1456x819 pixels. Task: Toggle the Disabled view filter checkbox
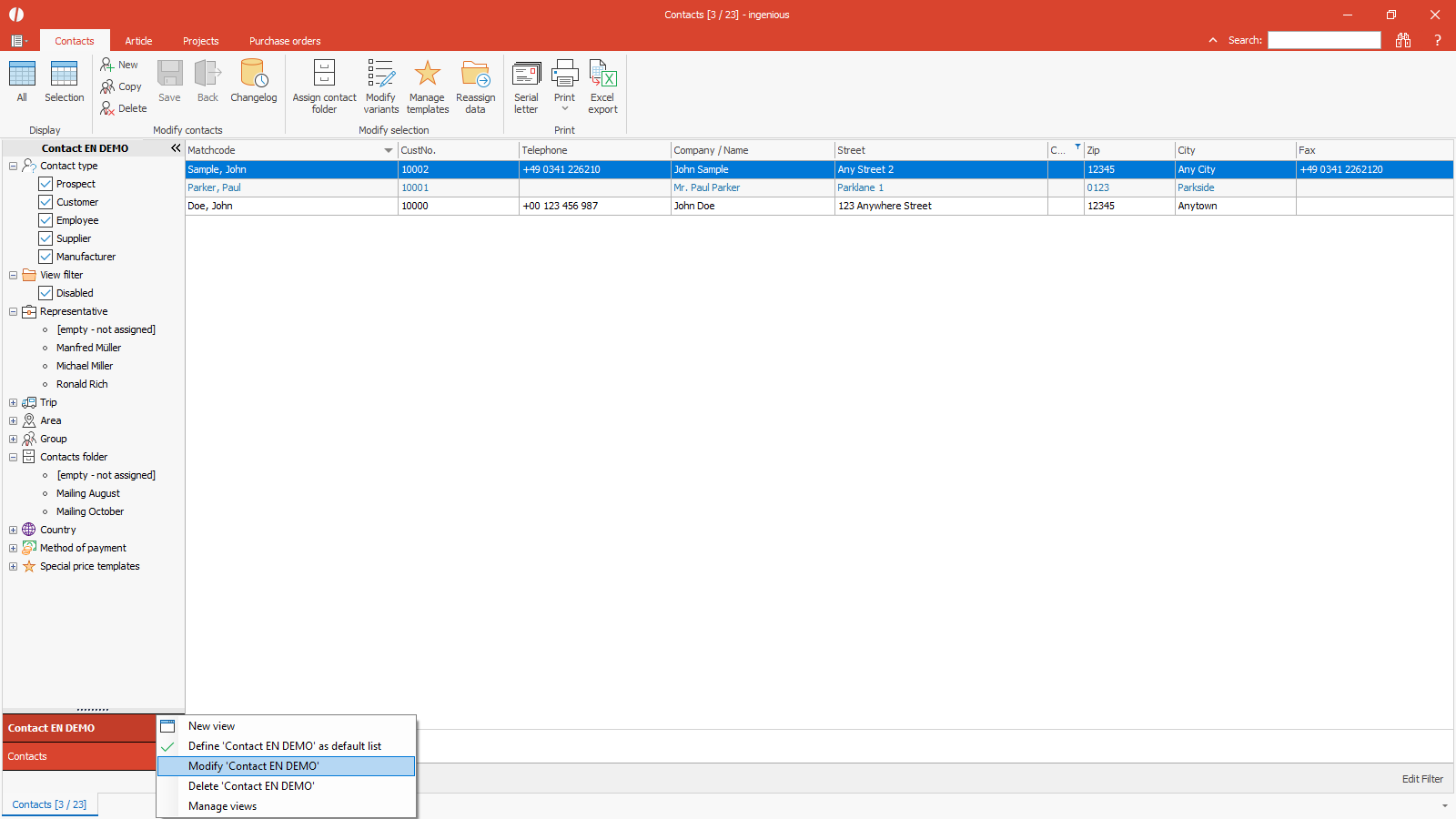[x=45, y=293]
